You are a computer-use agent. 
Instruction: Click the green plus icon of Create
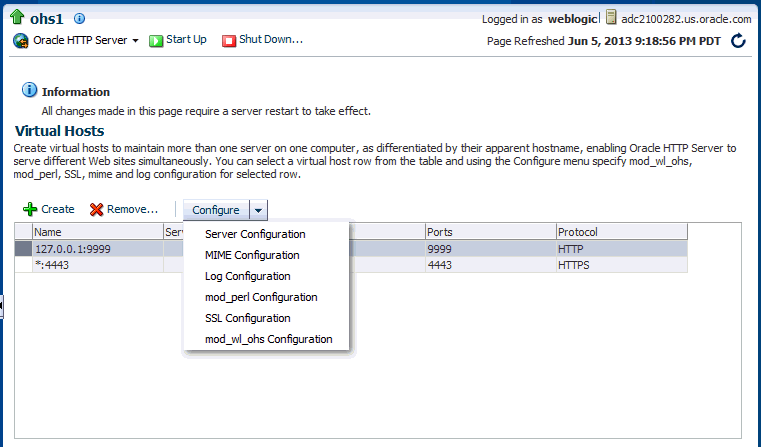[x=30, y=209]
